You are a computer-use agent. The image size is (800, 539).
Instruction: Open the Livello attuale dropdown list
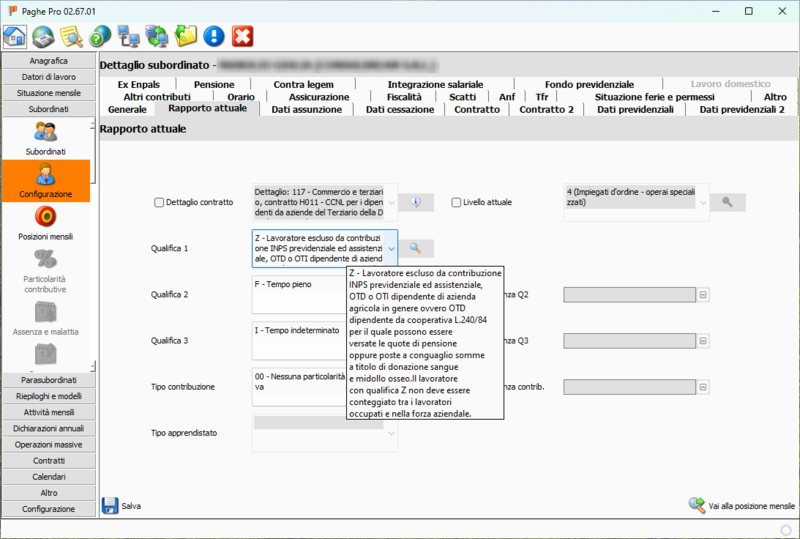coord(701,202)
